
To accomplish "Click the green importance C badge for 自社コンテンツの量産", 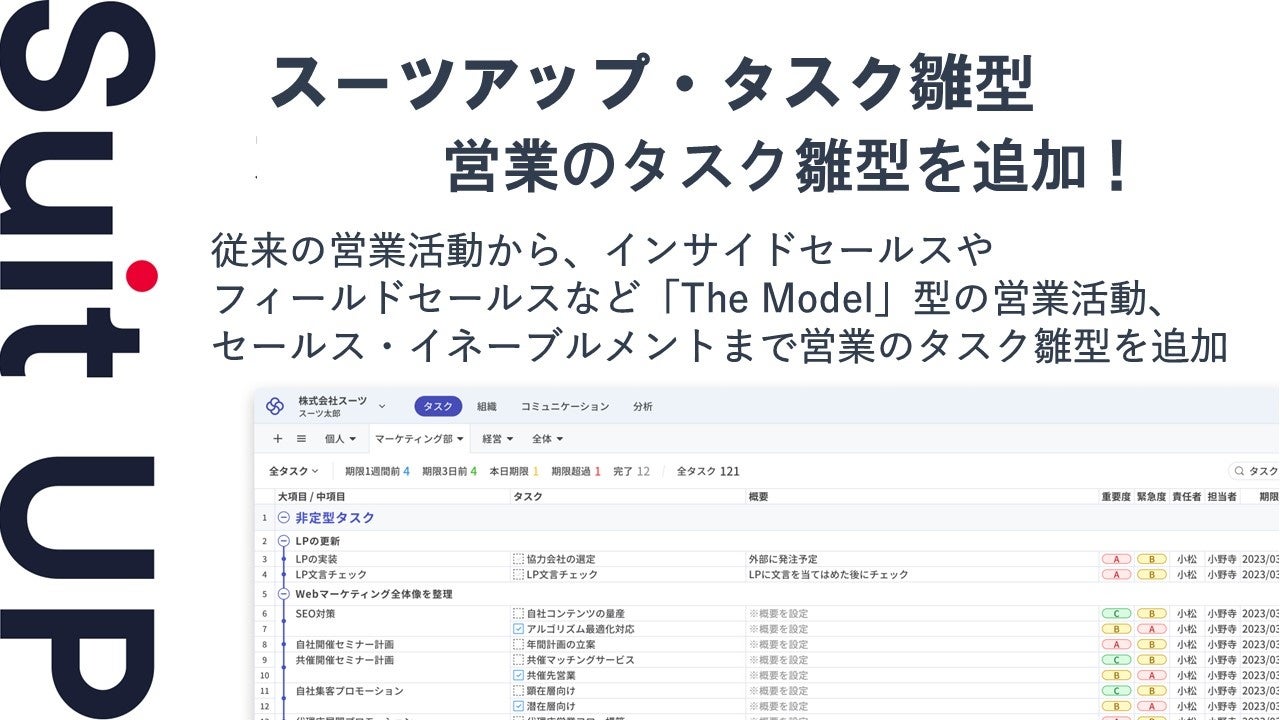I will pyautogui.click(x=1116, y=613).
